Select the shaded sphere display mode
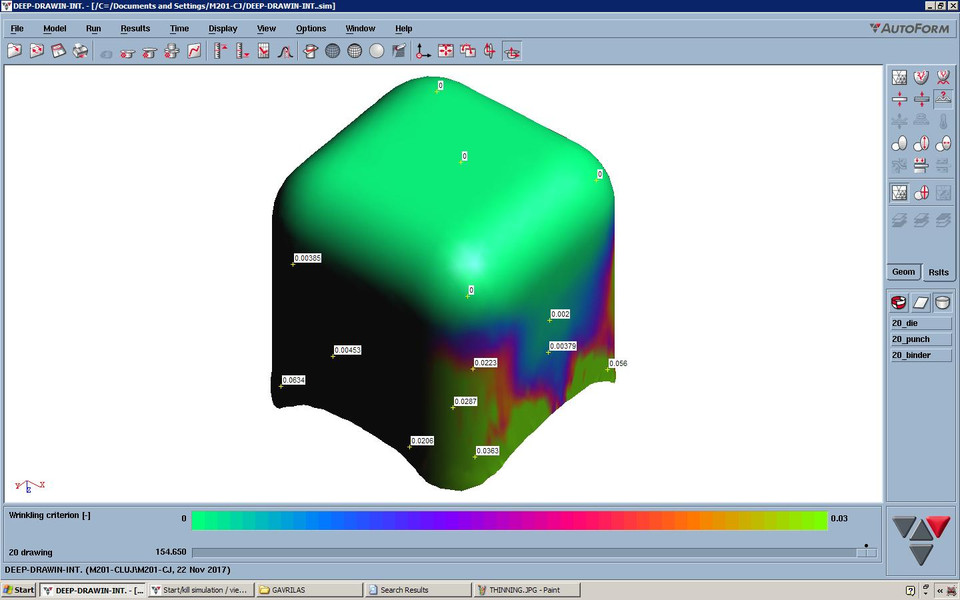960x600 pixels. pyautogui.click(x=375, y=51)
